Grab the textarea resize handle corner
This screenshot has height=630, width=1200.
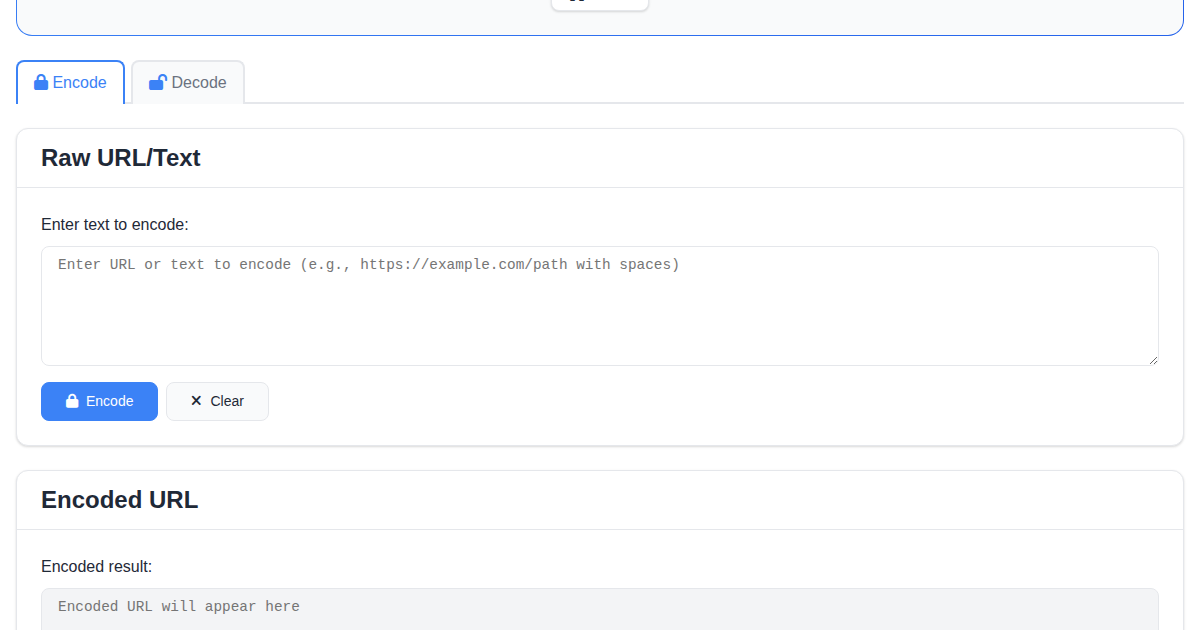[1153, 360]
